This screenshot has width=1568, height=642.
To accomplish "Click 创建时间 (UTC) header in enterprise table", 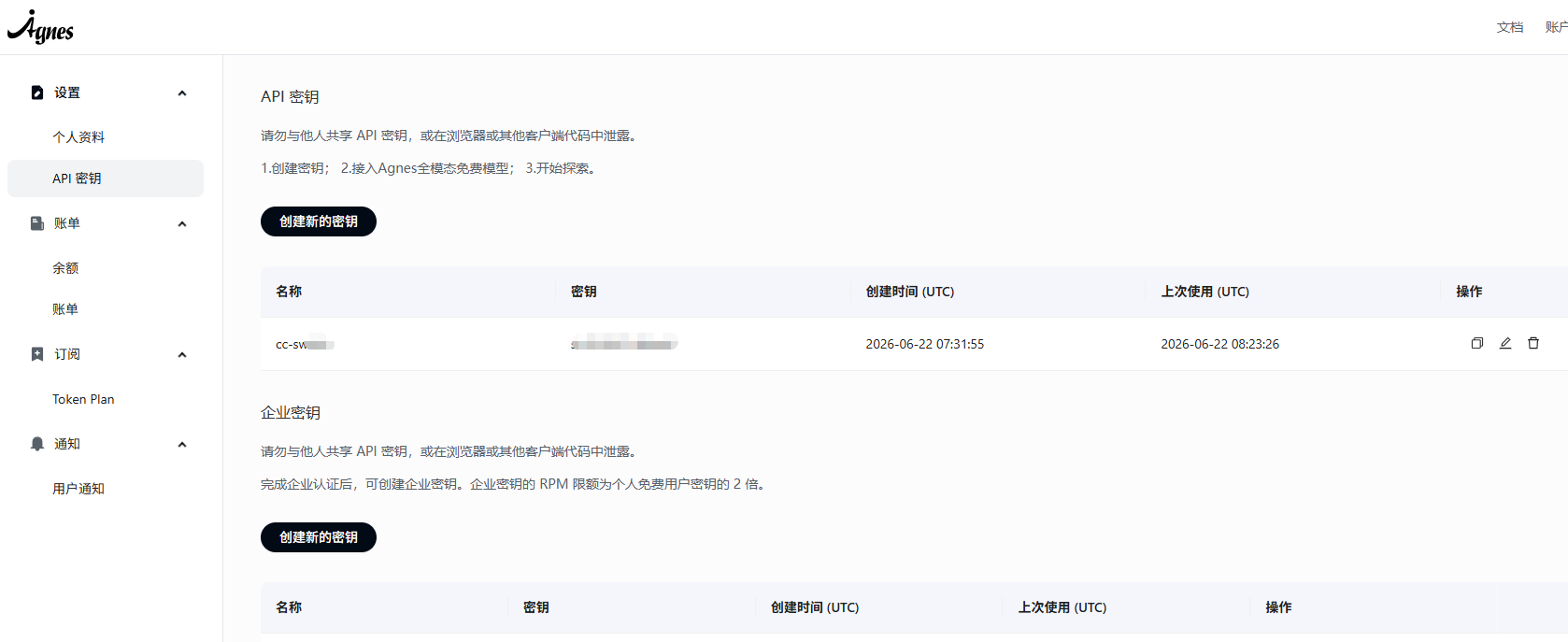I will point(815,607).
